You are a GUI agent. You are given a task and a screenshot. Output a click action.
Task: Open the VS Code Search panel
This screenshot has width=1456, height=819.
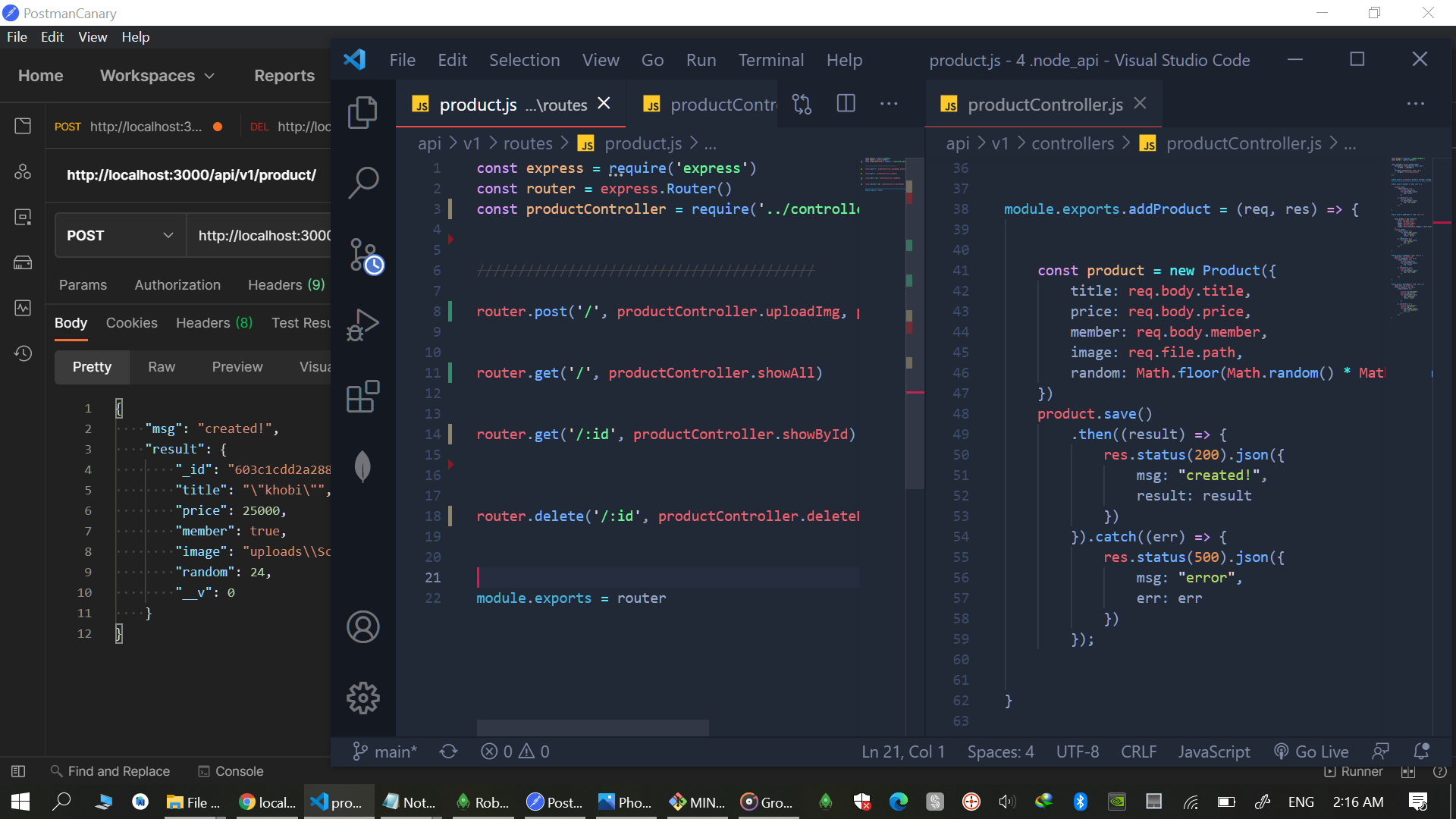click(362, 183)
